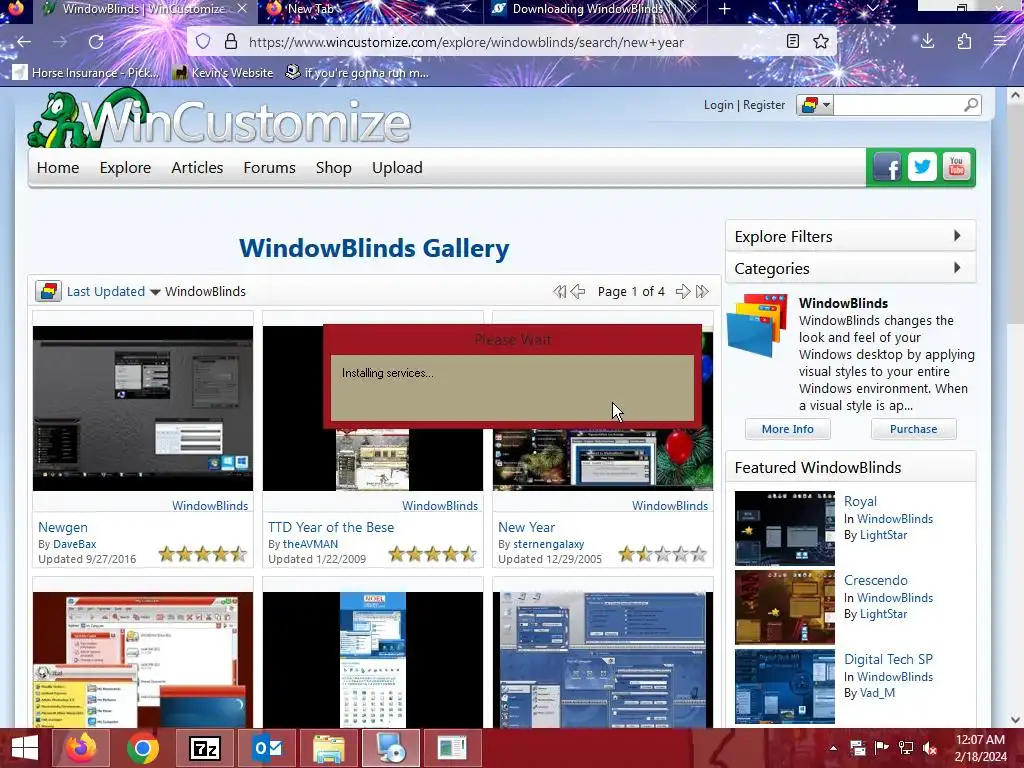Reload the page with the refresh icon
The width and height of the screenshot is (1024, 768).
[x=96, y=42]
